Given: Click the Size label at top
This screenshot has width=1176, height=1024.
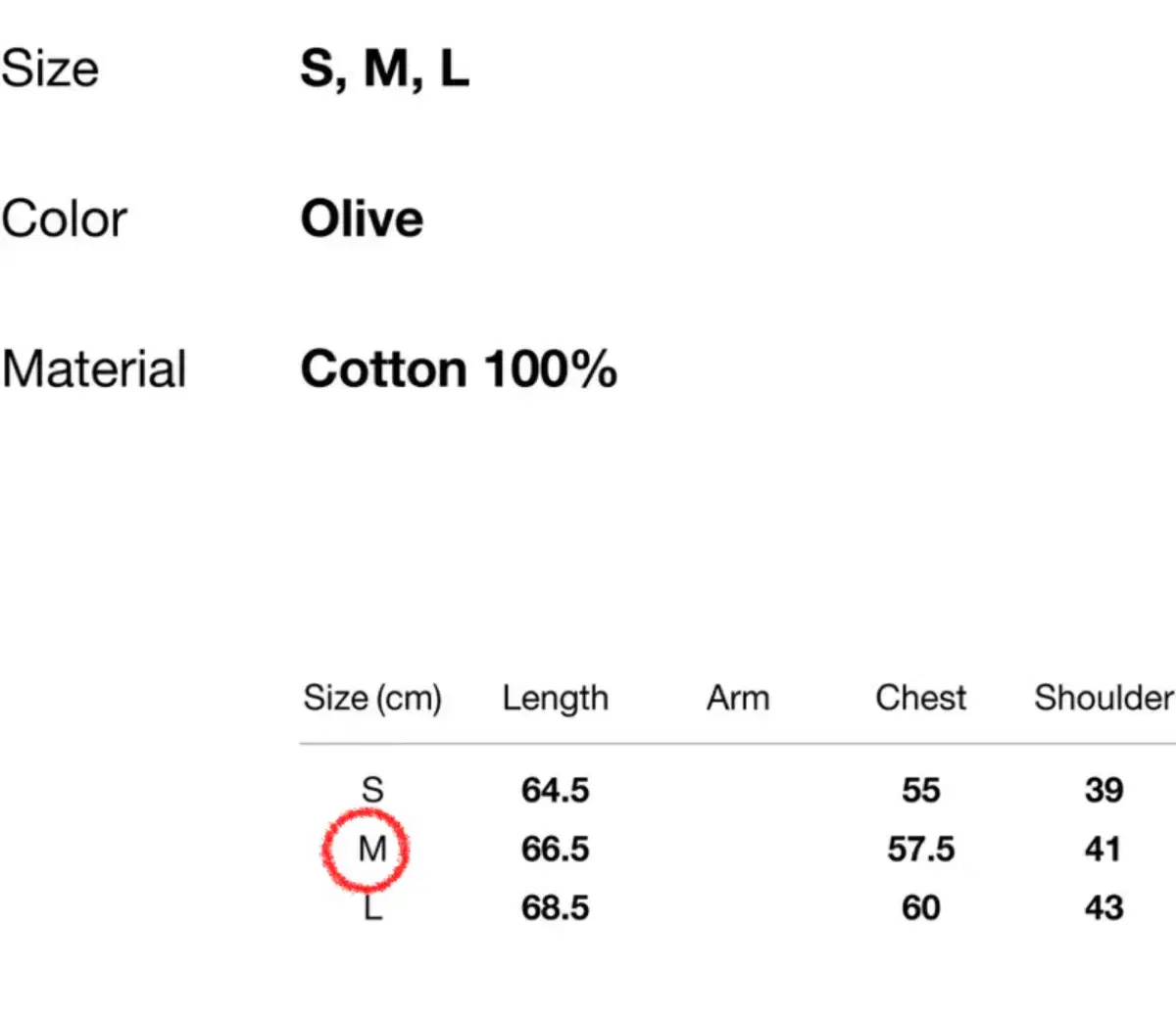Looking at the screenshot, I should click(50, 70).
